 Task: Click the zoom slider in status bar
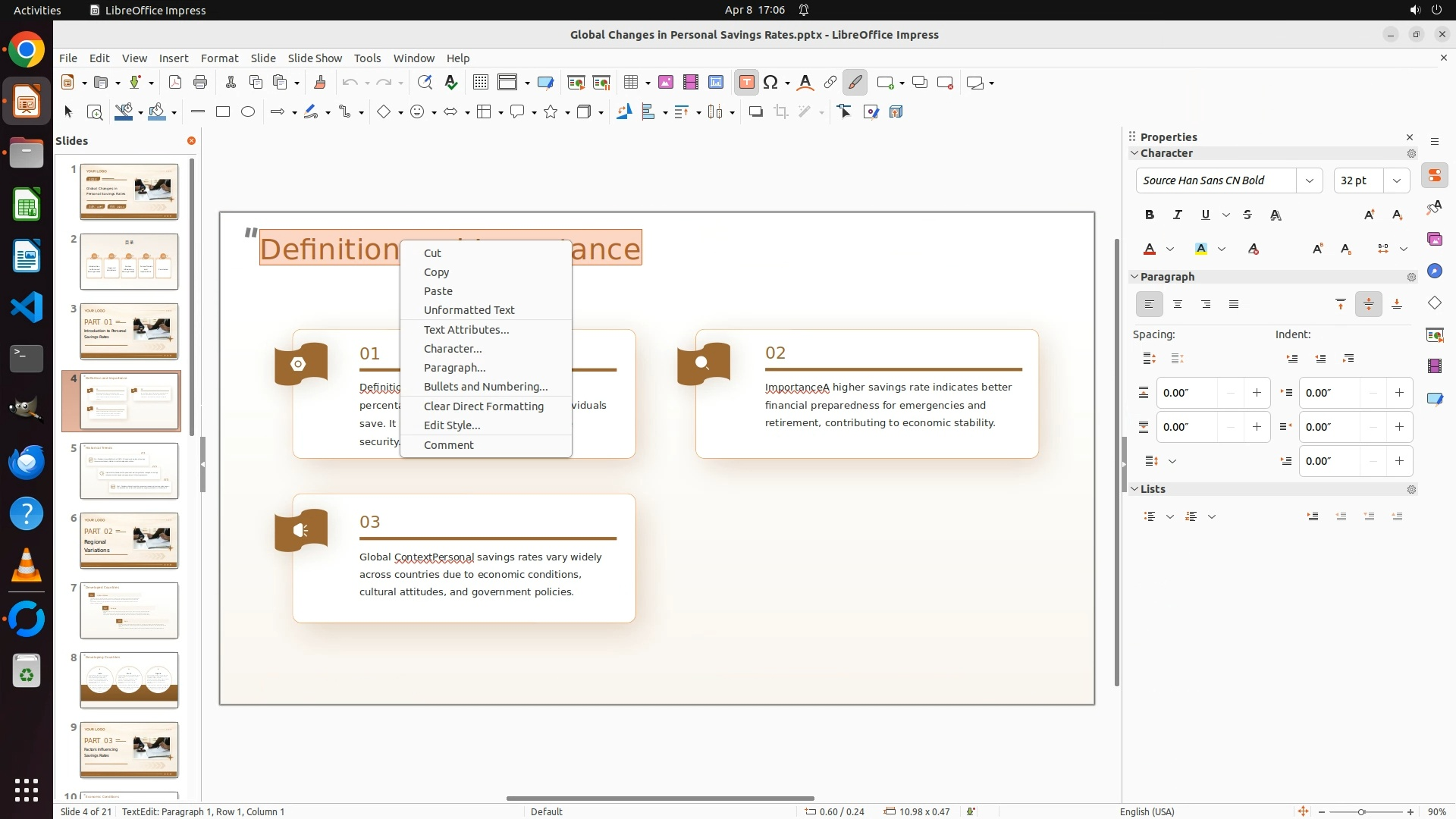click(1361, 812)
